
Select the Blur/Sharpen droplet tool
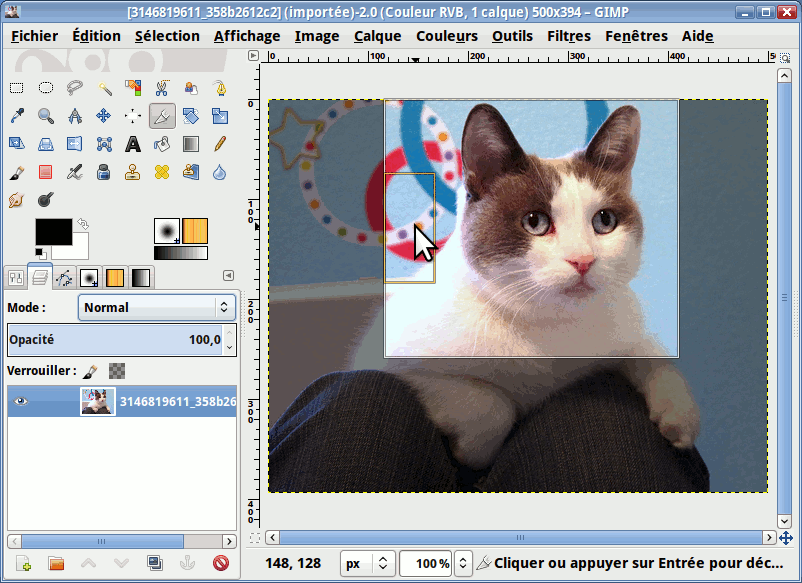click(x=220, y=172)
